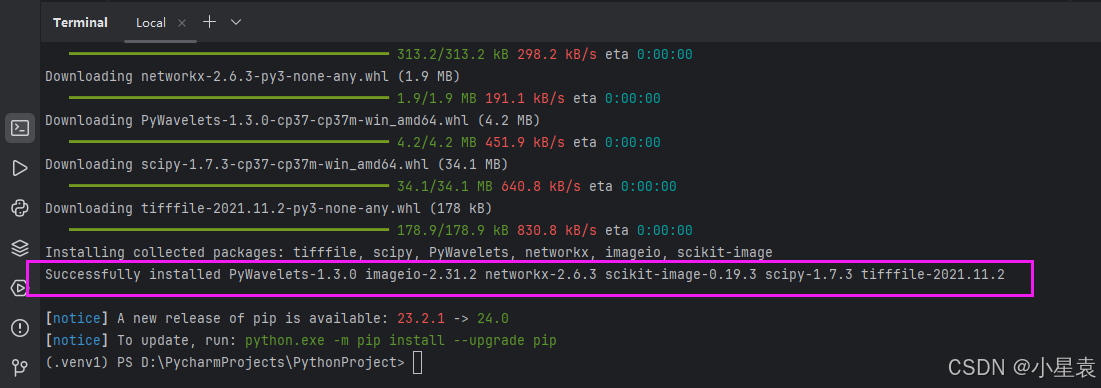The height and width of the screenshot is (388, 1101).
Task: Open the Python Packages layers icon
Action: 20,248
